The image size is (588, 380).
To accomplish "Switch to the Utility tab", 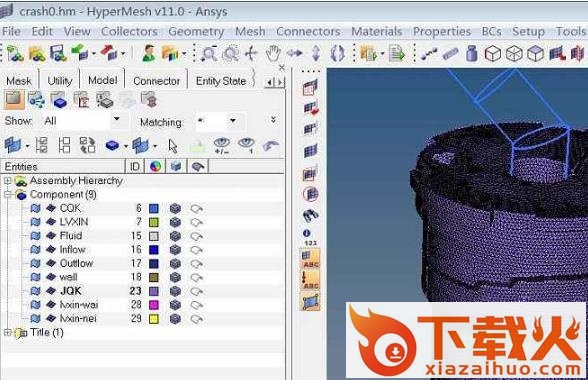I will (x=60, y=81).
